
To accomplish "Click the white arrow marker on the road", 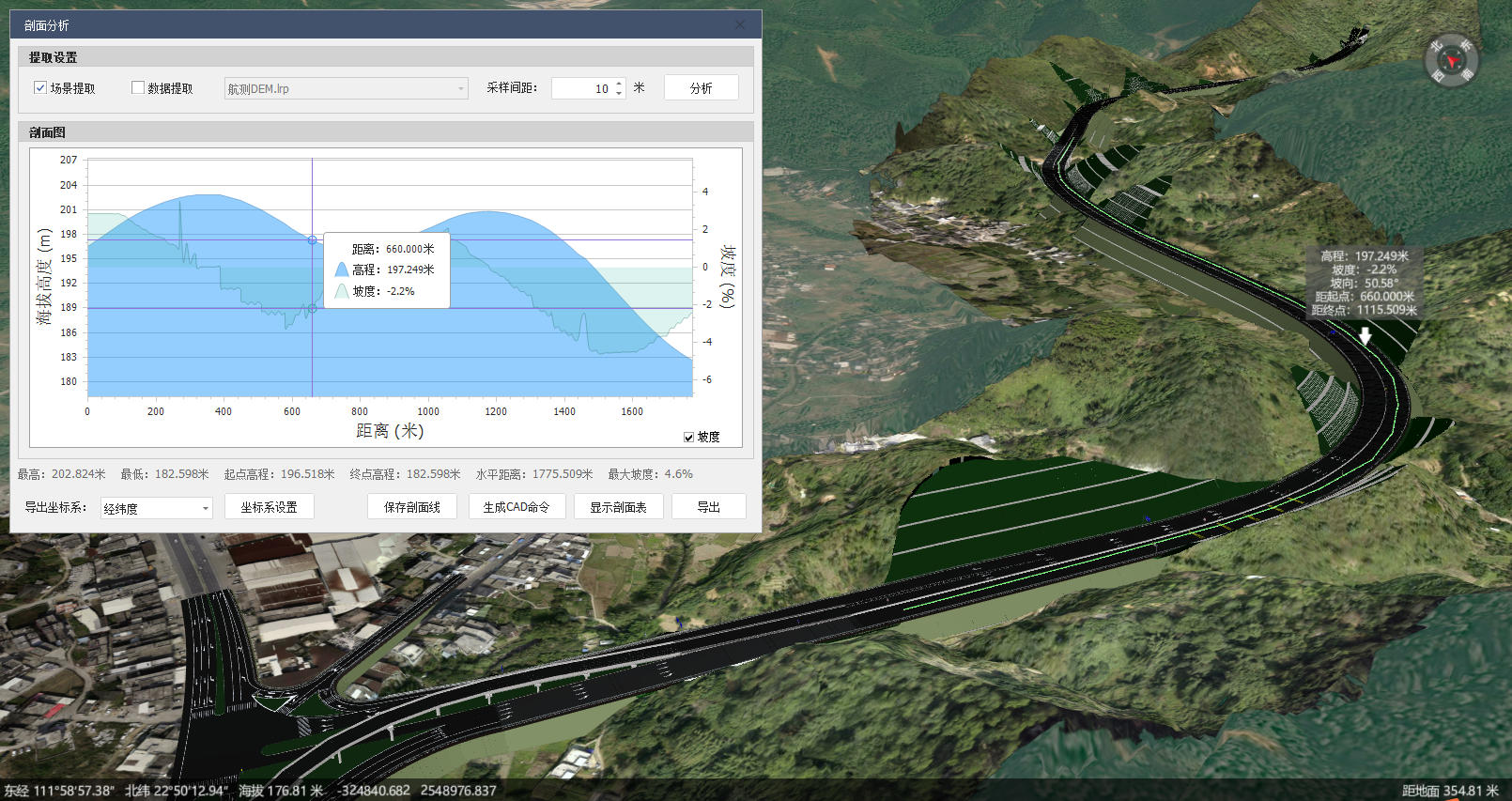I will click(1365, 335).
